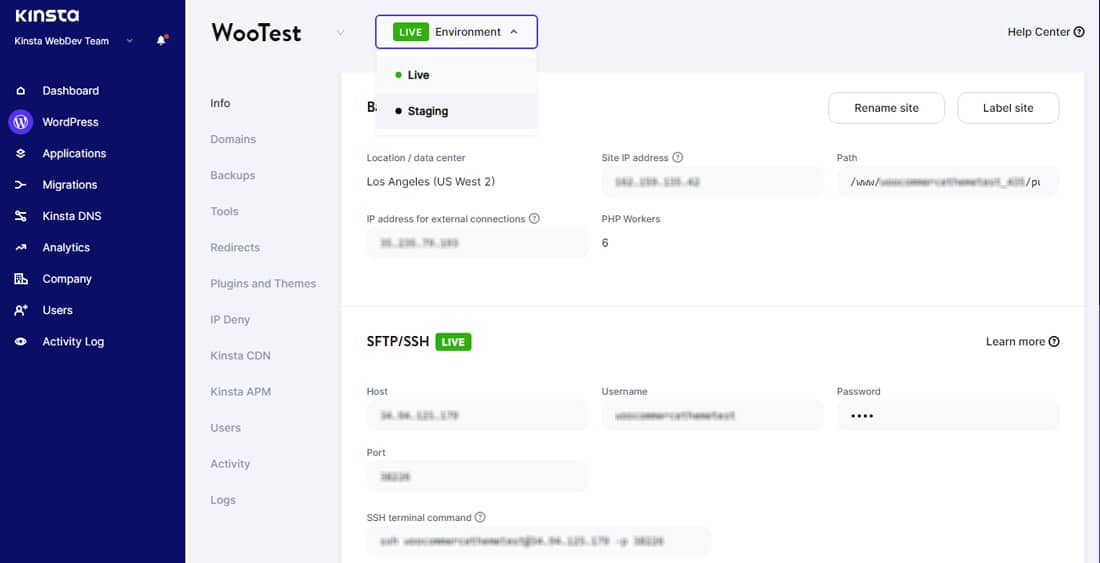Click the Applications stack icon
Image resolution: width=1100 pixels, height=563 pixels.
21,154
